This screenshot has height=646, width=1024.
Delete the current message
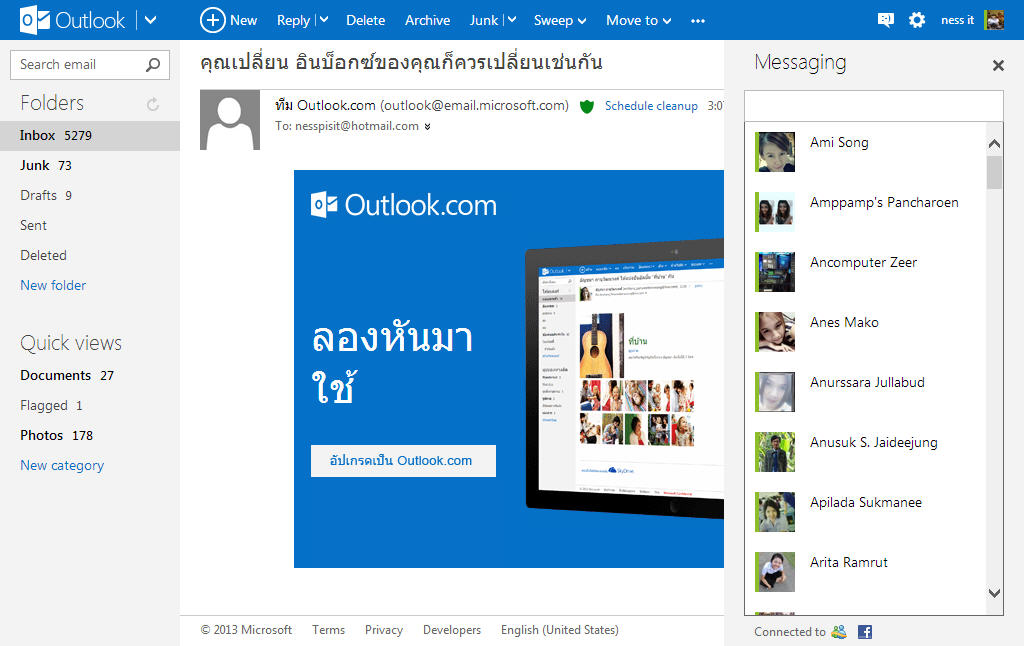pyautogui.click(x=365, y=20)
